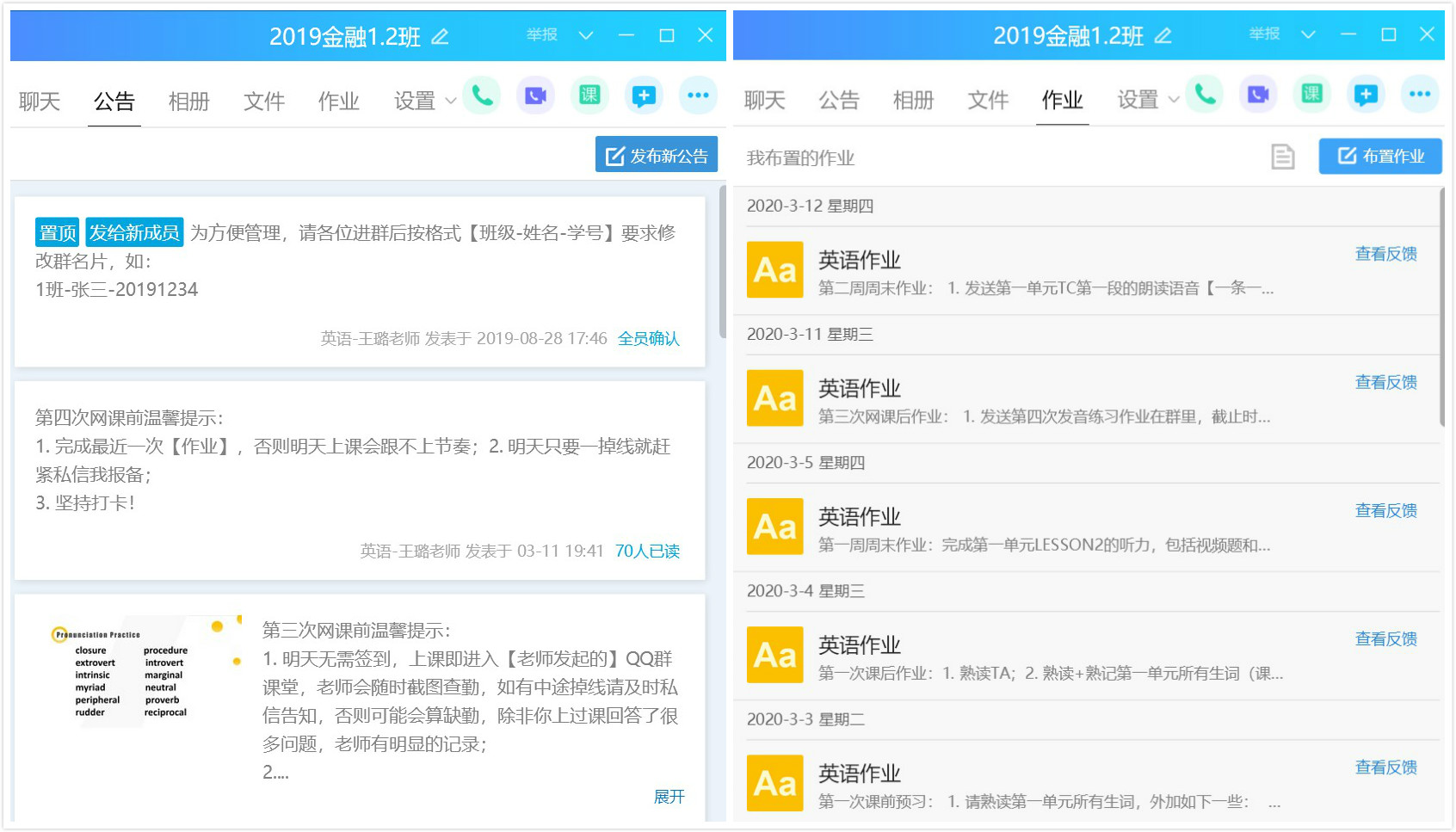View feedback for the 2020-3-11 homework
The height and width of the screenshot is (832, 1456).
[1385, 382]
